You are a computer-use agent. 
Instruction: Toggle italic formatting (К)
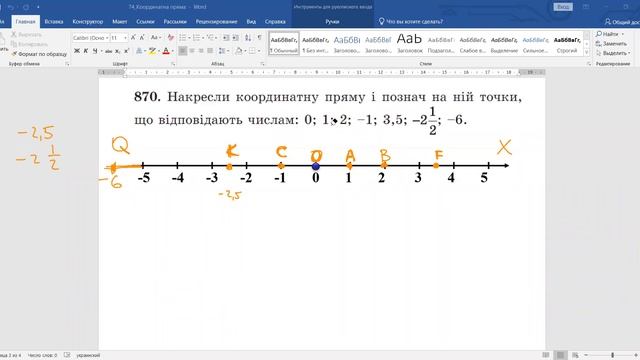pyautogui.click(x=86, y=51)
